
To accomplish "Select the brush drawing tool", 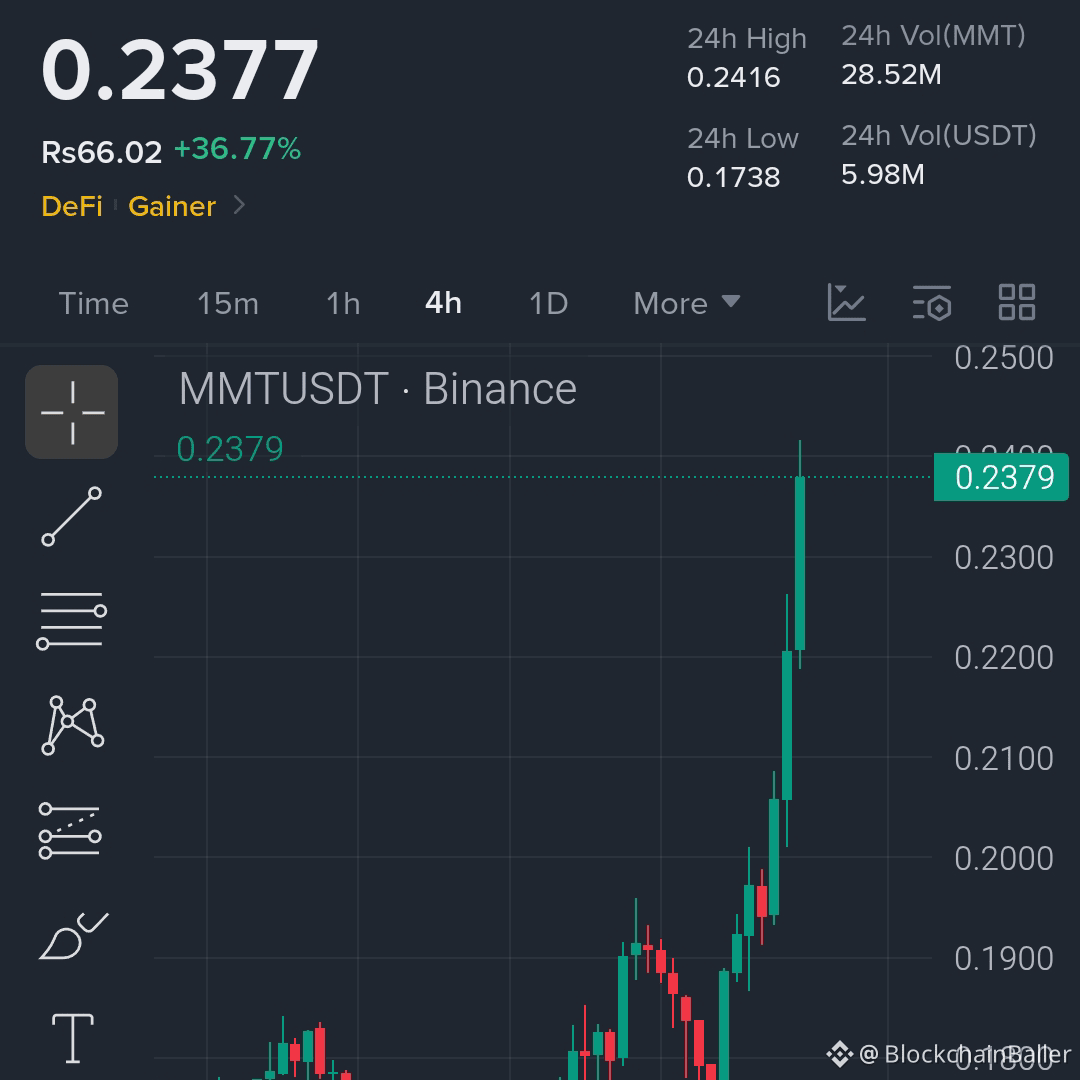I will (x=73, y=935).
